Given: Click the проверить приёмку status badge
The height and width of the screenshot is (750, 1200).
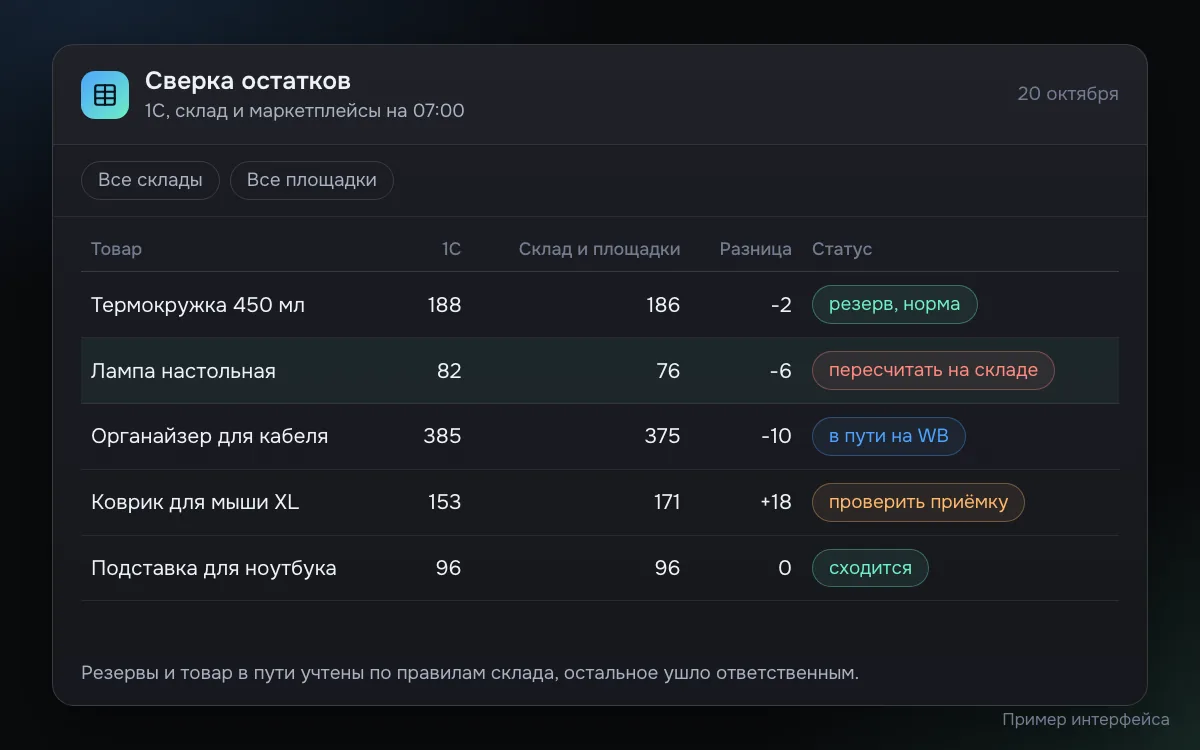Looking at the screenshot, I should click(918, 502).
